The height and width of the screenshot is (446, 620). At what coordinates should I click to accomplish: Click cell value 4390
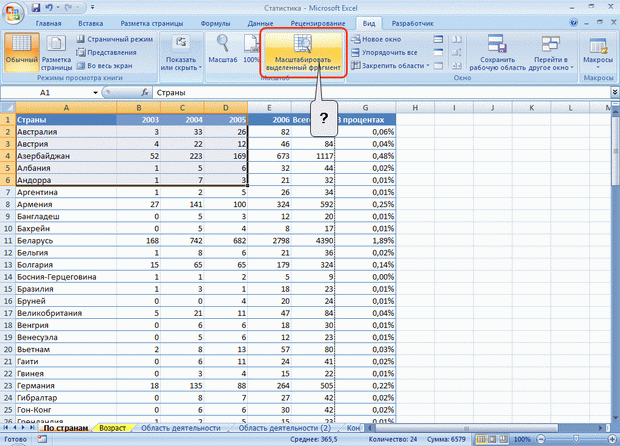tap(313, 240)
